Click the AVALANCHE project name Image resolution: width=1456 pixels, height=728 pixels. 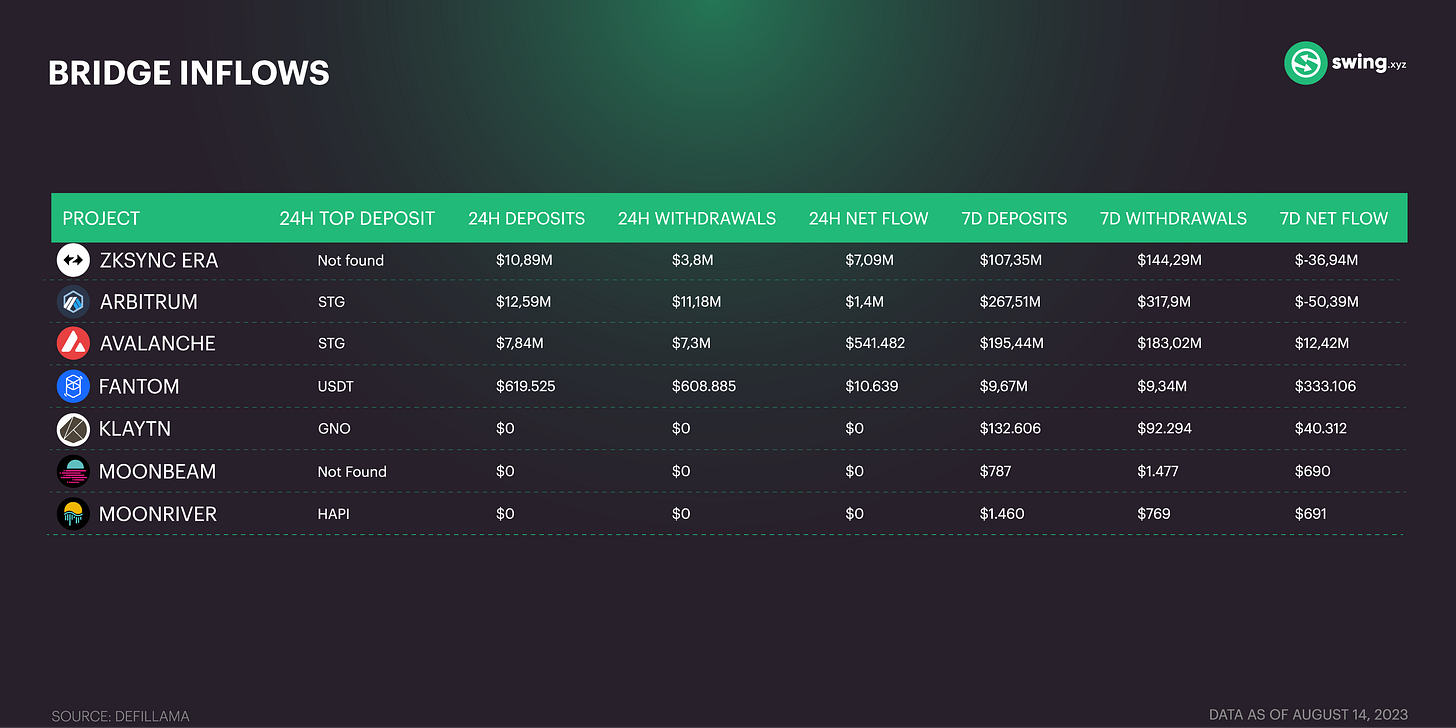click(x=157, y=343)
